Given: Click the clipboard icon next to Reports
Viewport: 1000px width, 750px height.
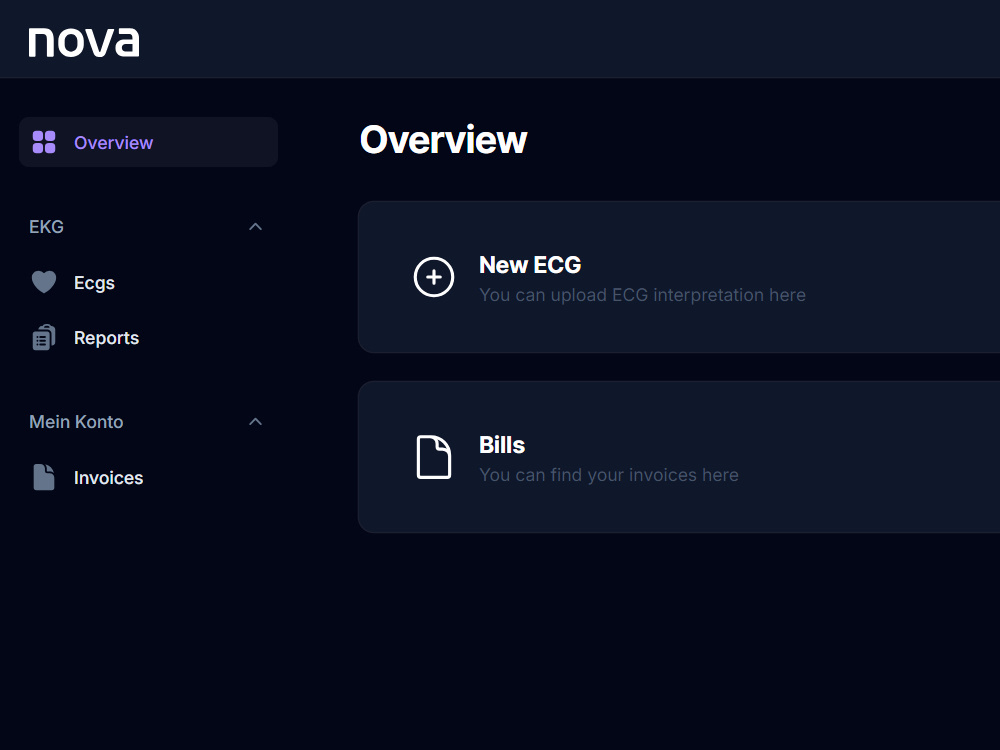Looking at the screenshot, I should point(44,337).
